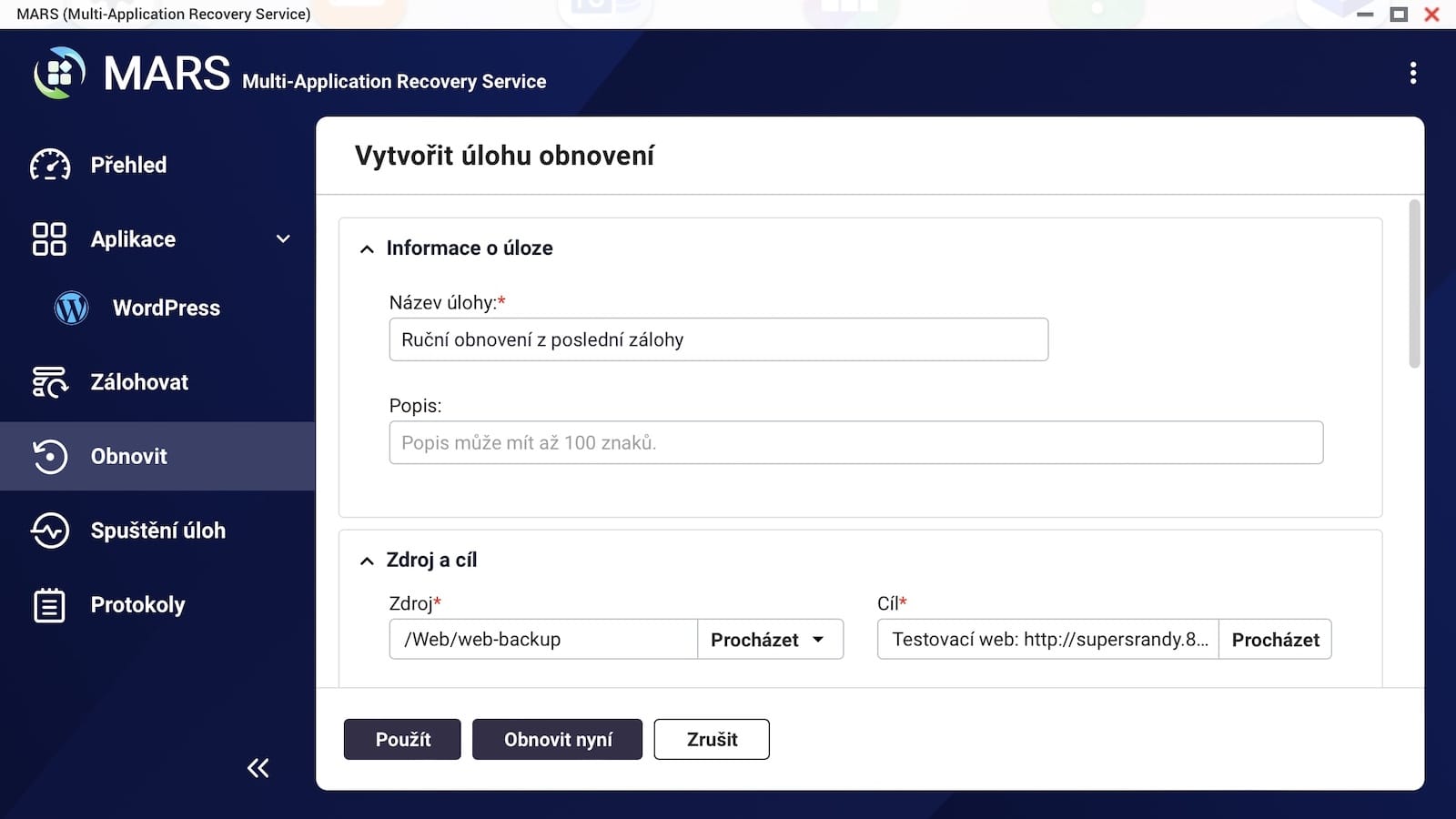Click the Popis description field
This screenshot has width=1456, height=819.
point(855,442)
